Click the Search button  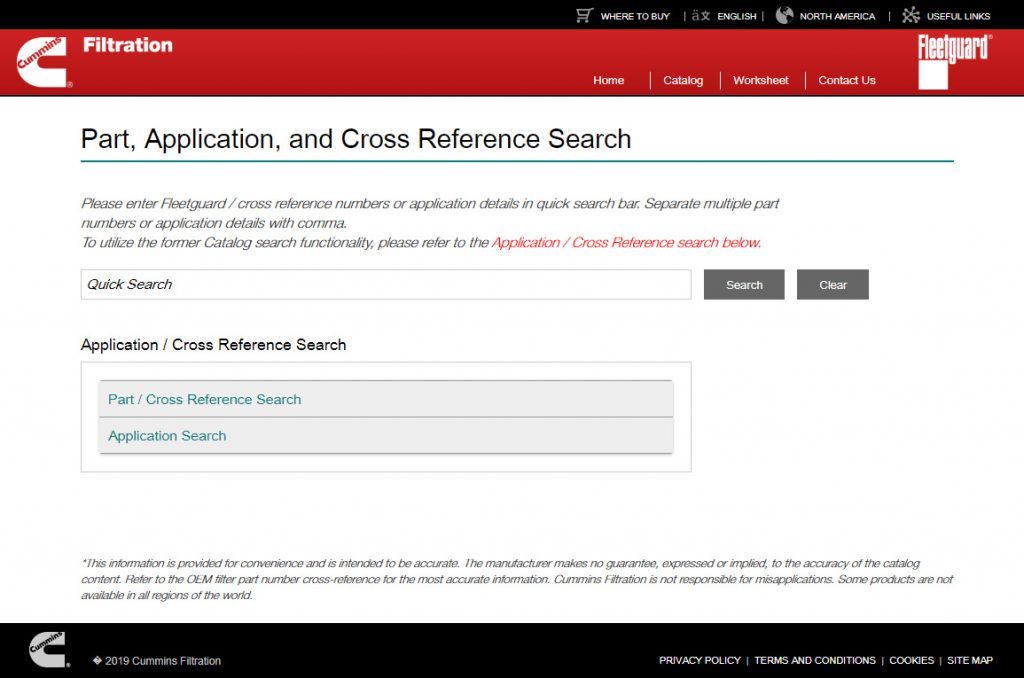744,285
